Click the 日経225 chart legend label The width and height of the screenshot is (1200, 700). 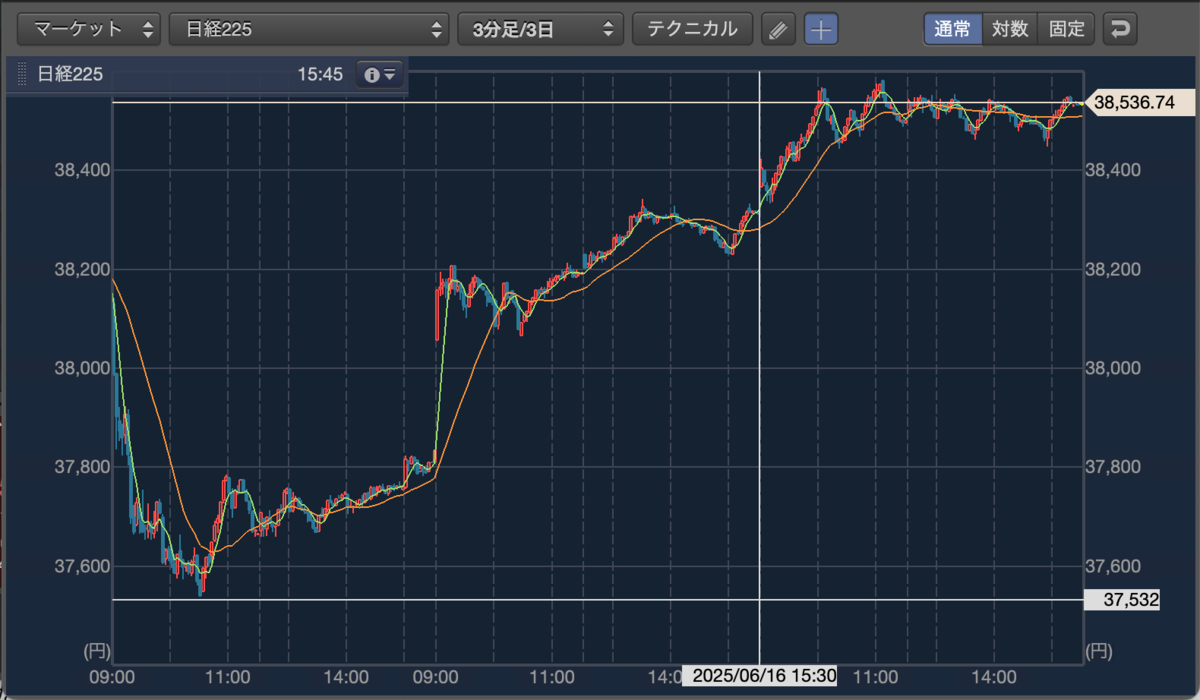(x=70, y=74)
